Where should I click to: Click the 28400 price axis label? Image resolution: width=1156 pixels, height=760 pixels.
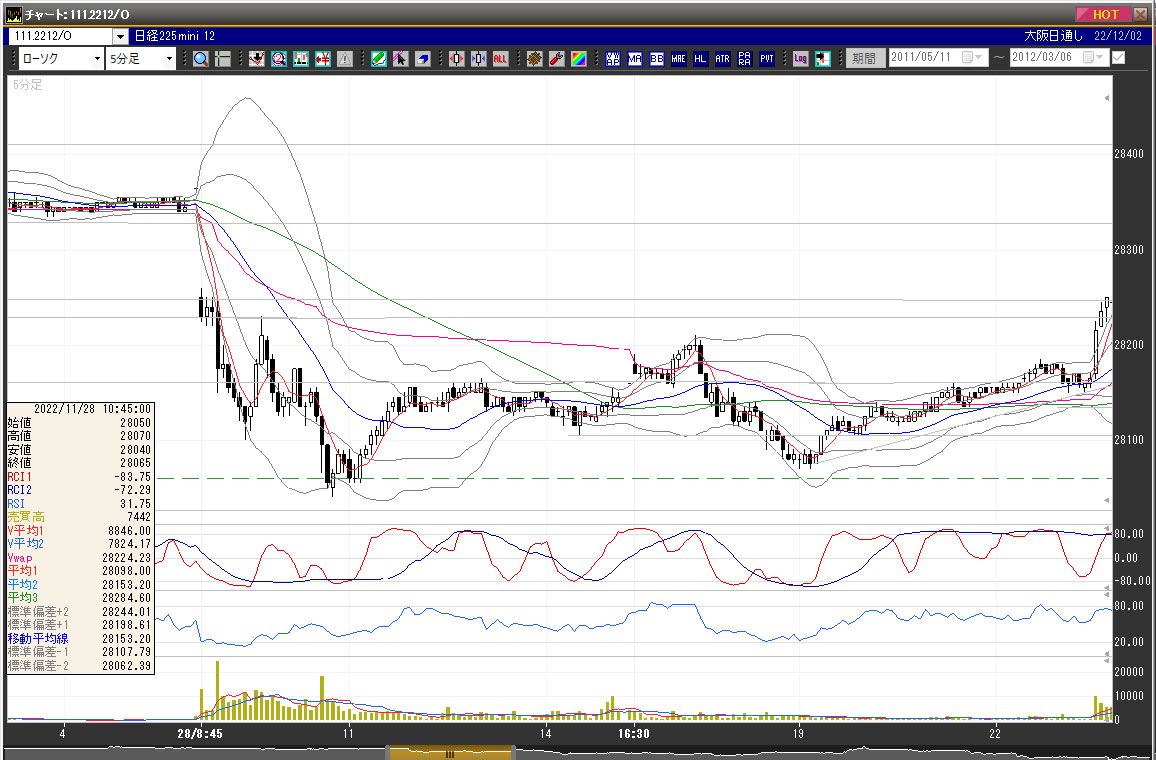coord(1129,153)
